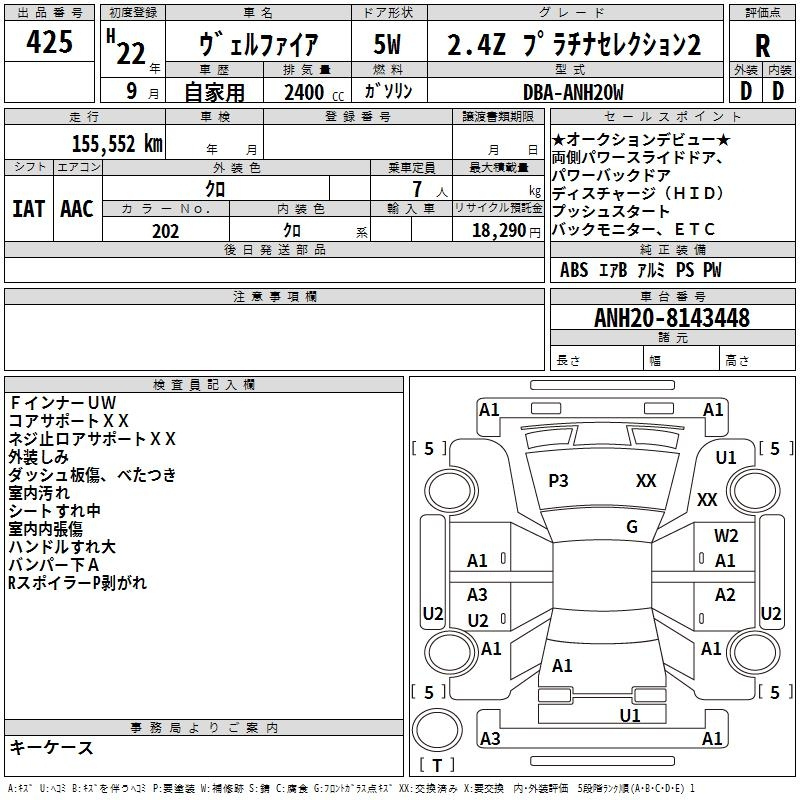Click the note ダッシュ板傷、べたつき

(x=92, y=474)
